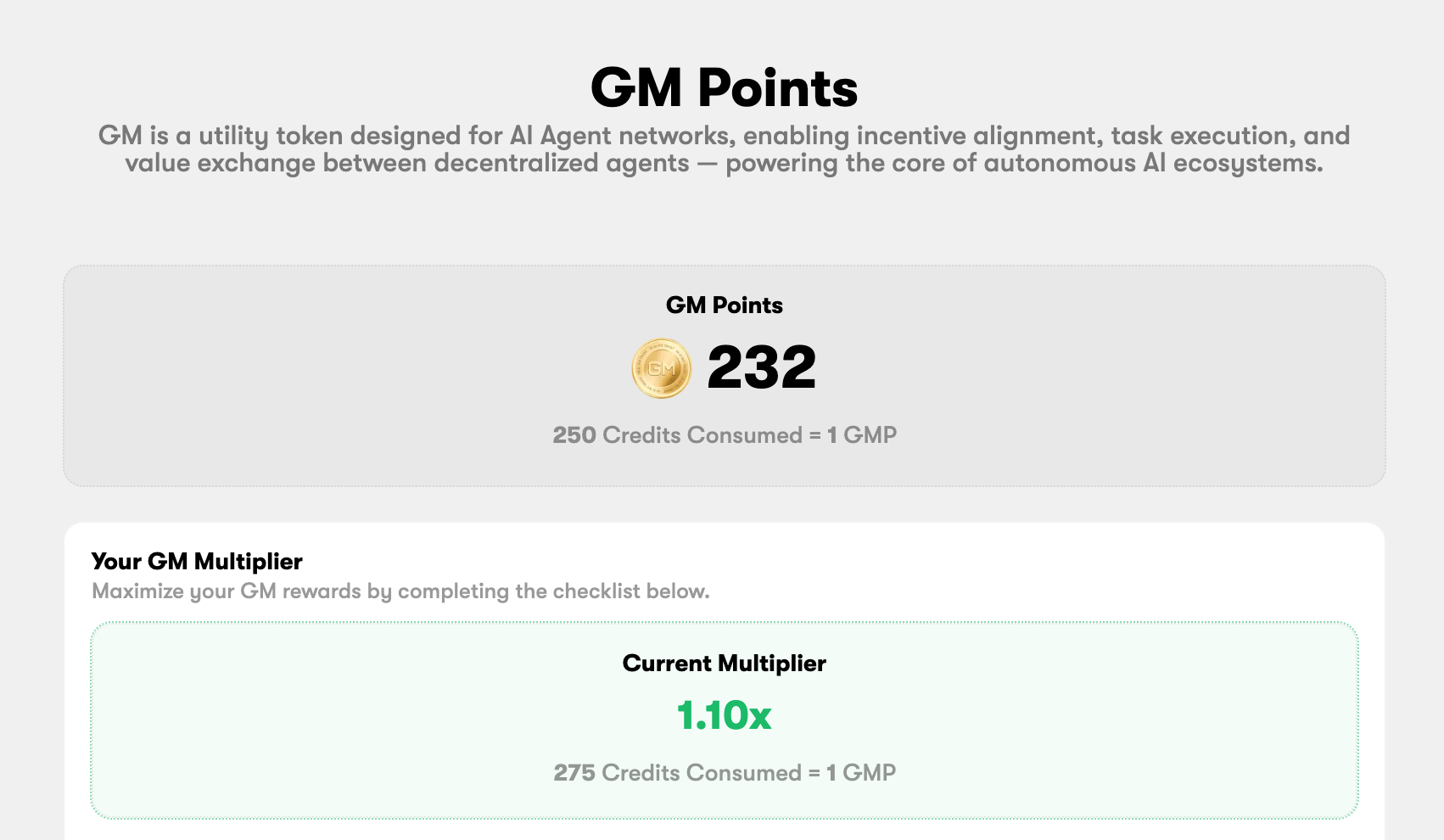The height and width of the screenshot is (840, 1444).
Task: Click the bold 250 number
Action: tap(574, 435)
